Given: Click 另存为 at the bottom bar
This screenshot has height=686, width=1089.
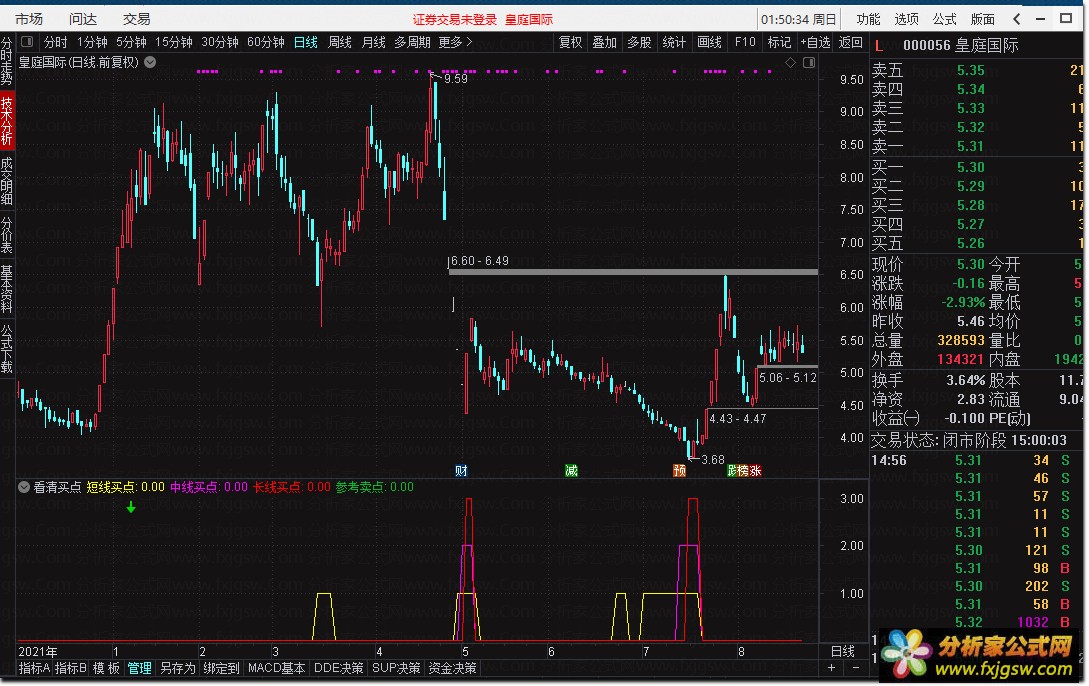Looking at the screenshot, I should pos(178,668).
